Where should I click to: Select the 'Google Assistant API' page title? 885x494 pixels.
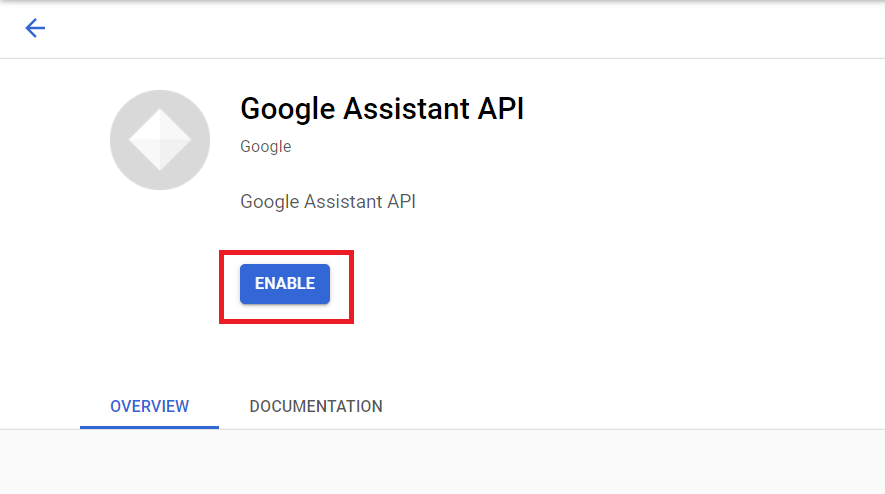tap(382, 109)
